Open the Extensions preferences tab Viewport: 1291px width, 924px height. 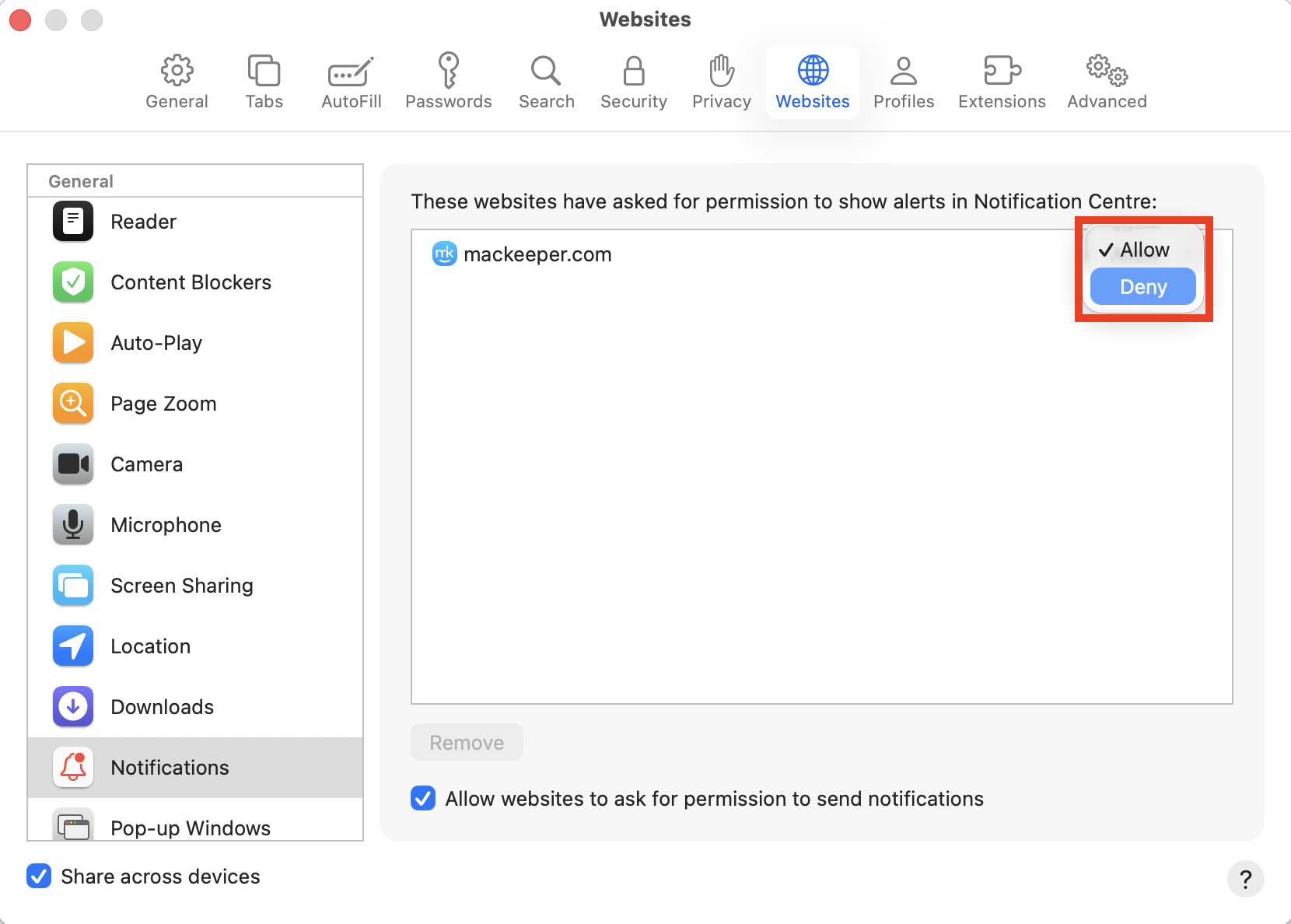point(1002,81)
